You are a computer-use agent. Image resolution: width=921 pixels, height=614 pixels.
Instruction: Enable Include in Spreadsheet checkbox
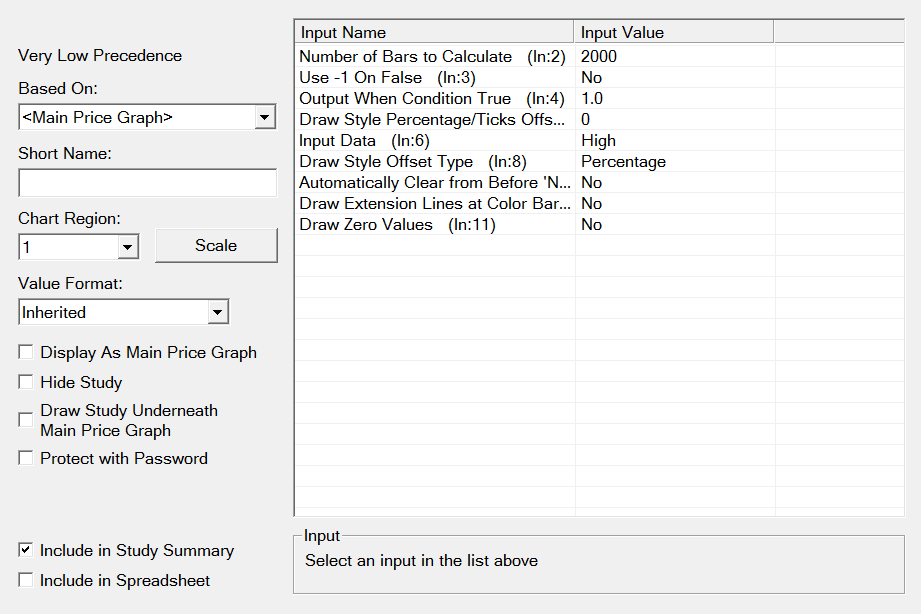coord(26,581)
